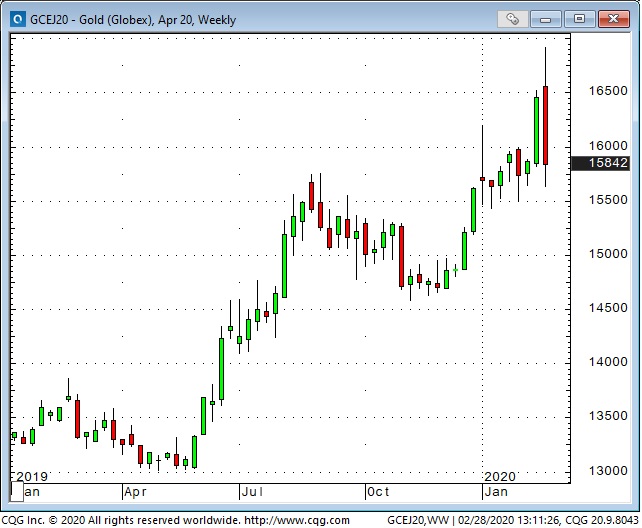This screenshot has height=528, width=642.
Task: Click the 16000 price axis label
Action: pyautogui.click(x=608, y=146)
